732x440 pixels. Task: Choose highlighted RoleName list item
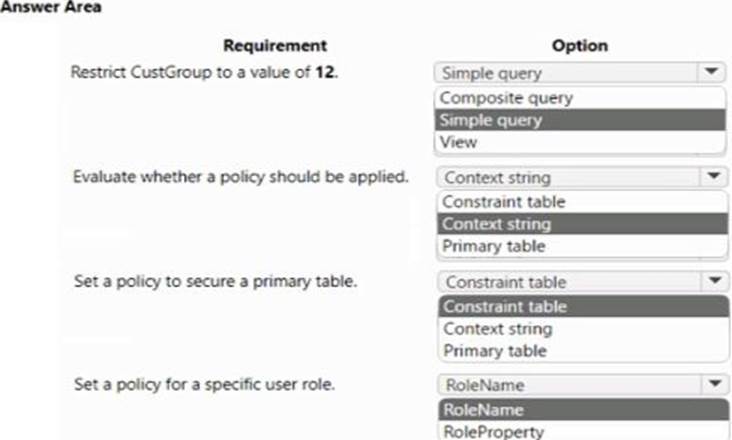point(584,410)
